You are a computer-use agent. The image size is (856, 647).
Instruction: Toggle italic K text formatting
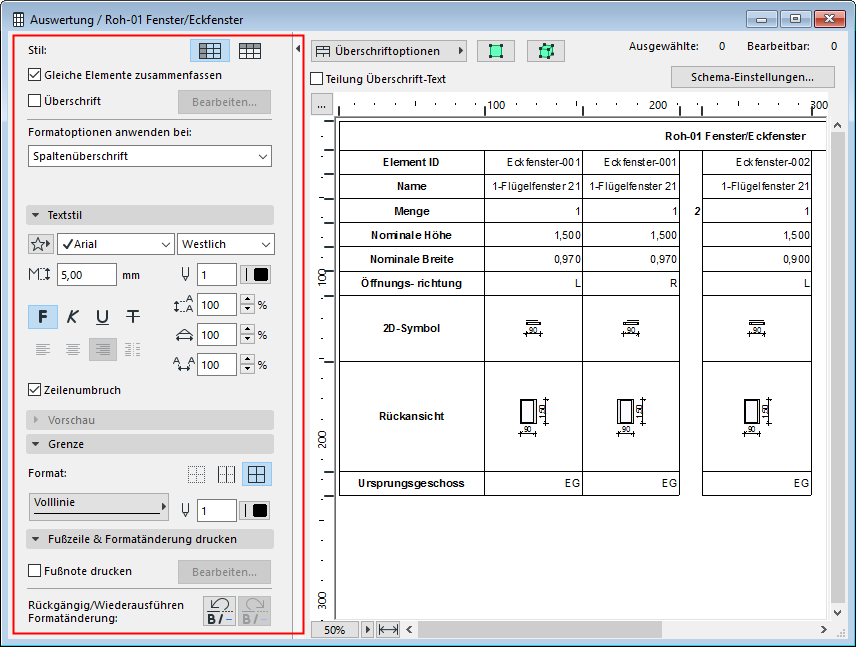73,317
